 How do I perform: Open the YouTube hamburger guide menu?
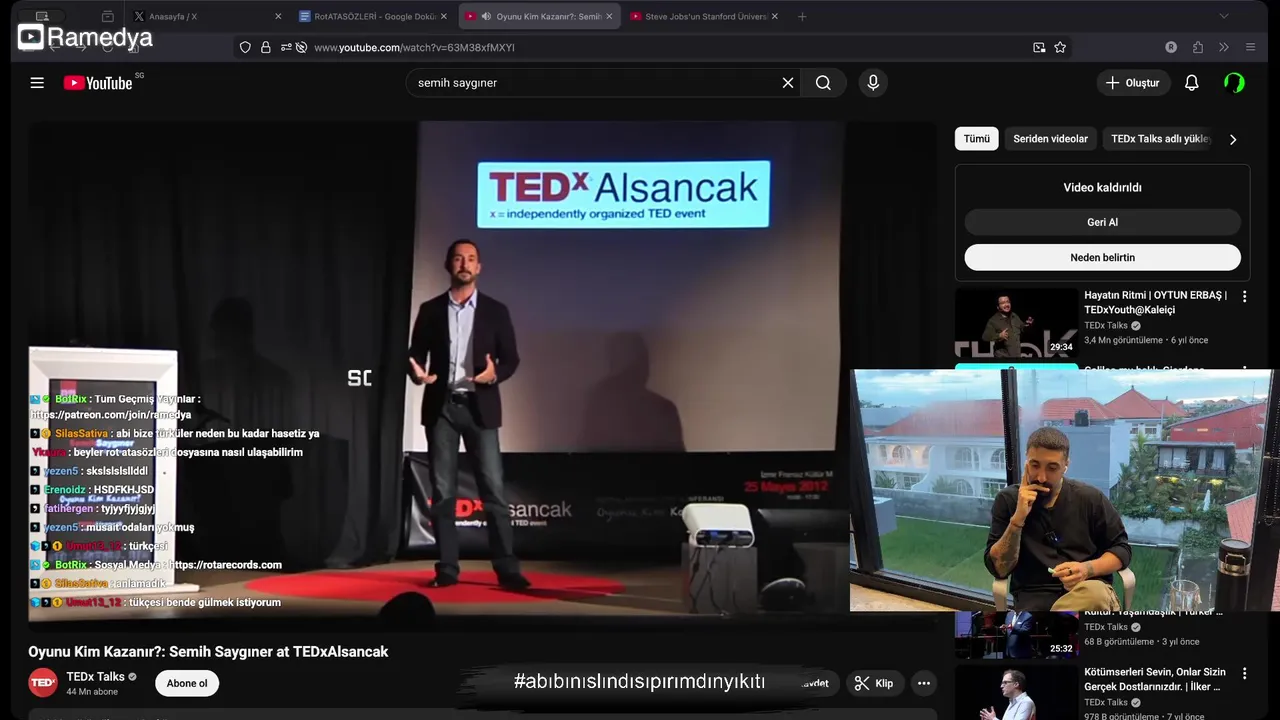37,83
